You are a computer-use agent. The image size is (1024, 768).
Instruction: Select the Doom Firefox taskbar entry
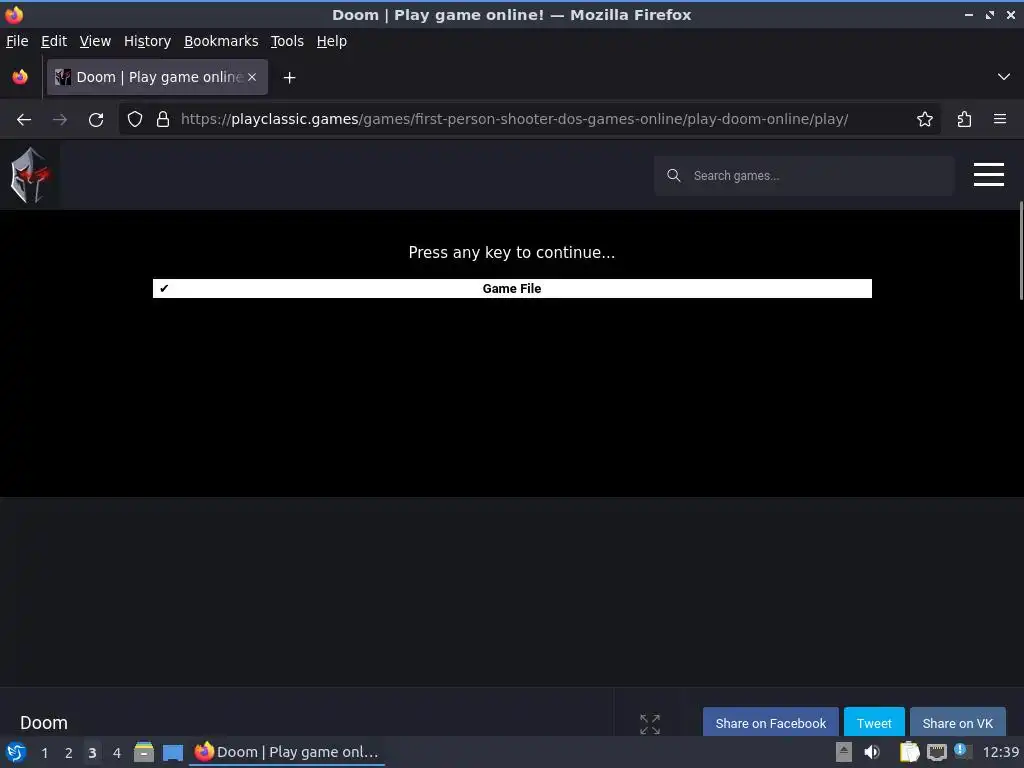point(287,752)
